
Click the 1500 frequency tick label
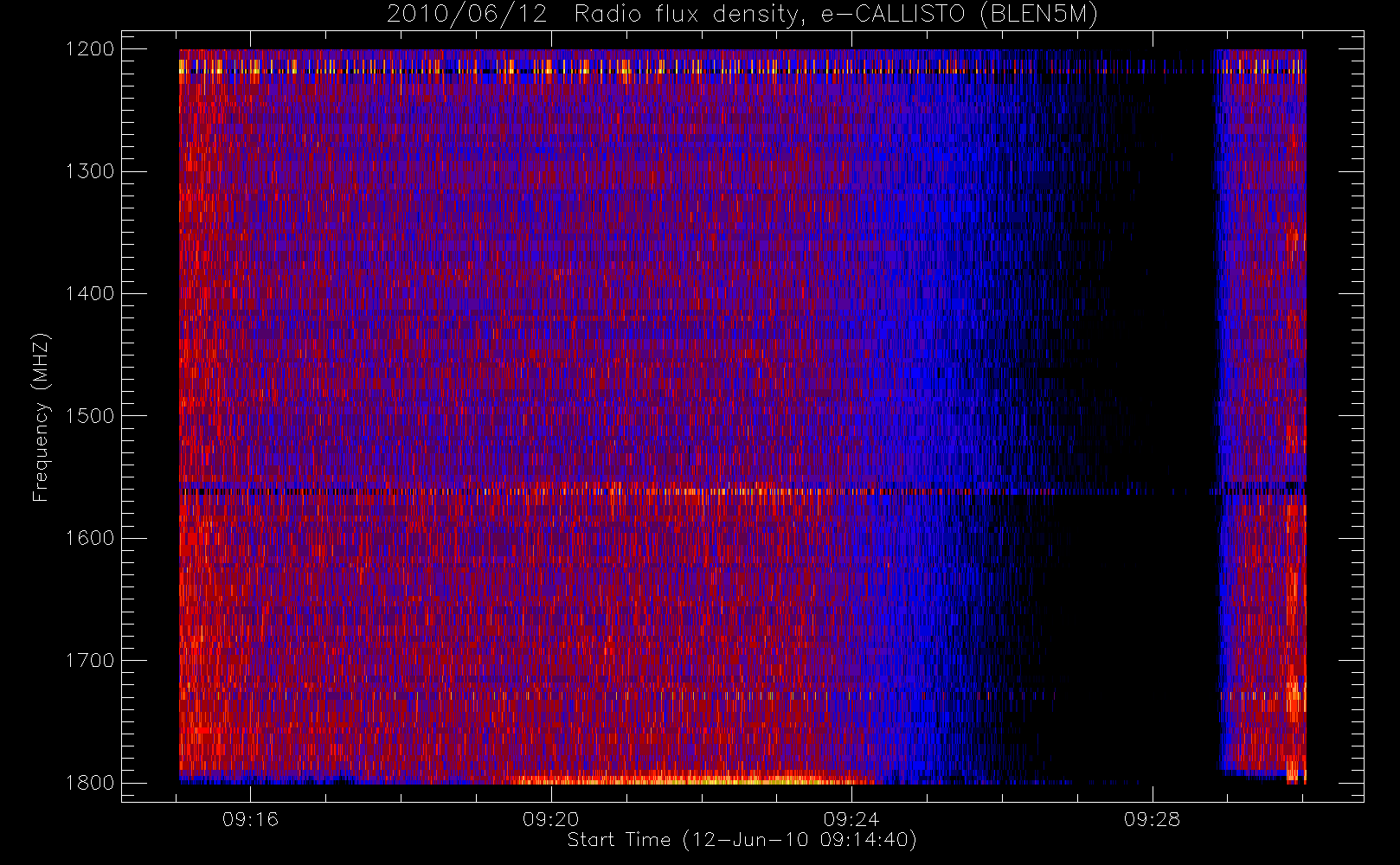(x=90, y=416)
